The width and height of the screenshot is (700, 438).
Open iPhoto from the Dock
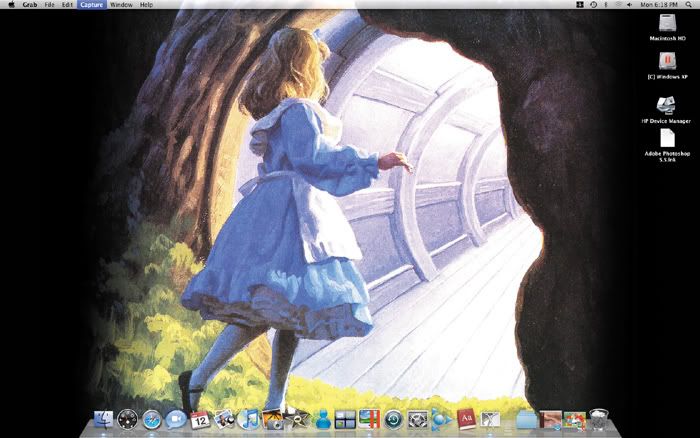tap(272, 420)
